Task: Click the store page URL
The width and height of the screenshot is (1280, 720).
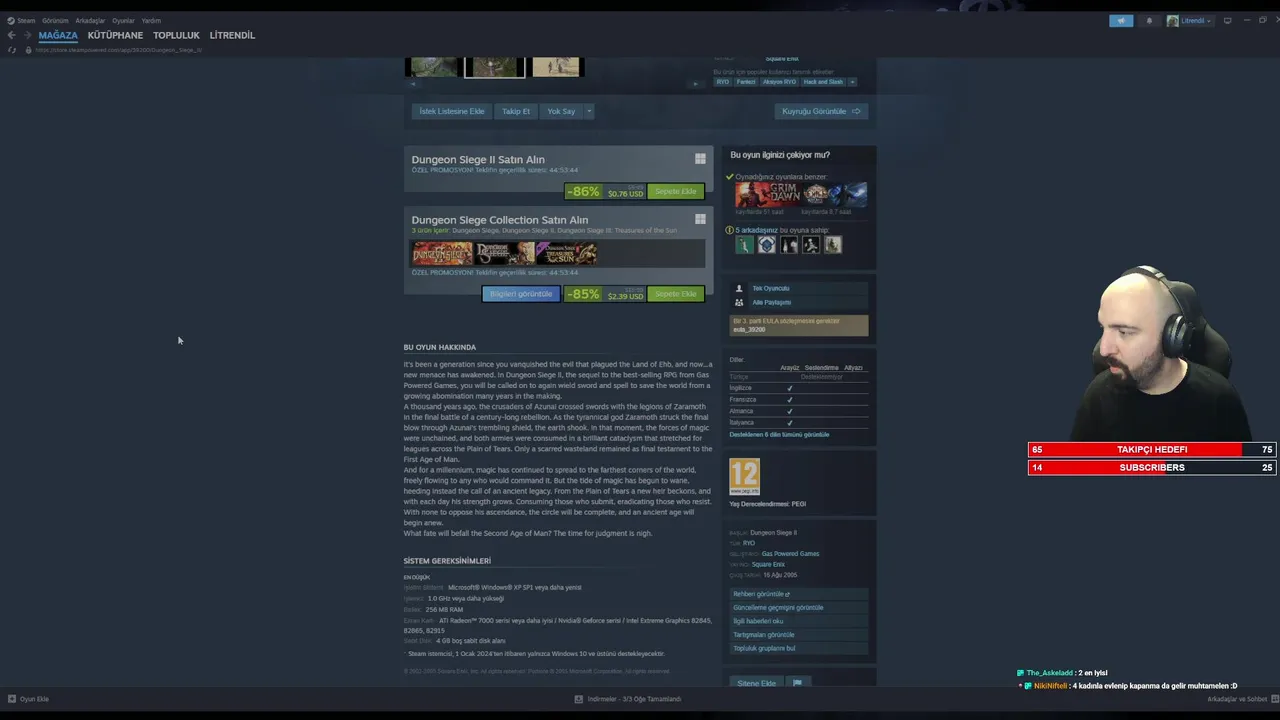Action: 119,50
